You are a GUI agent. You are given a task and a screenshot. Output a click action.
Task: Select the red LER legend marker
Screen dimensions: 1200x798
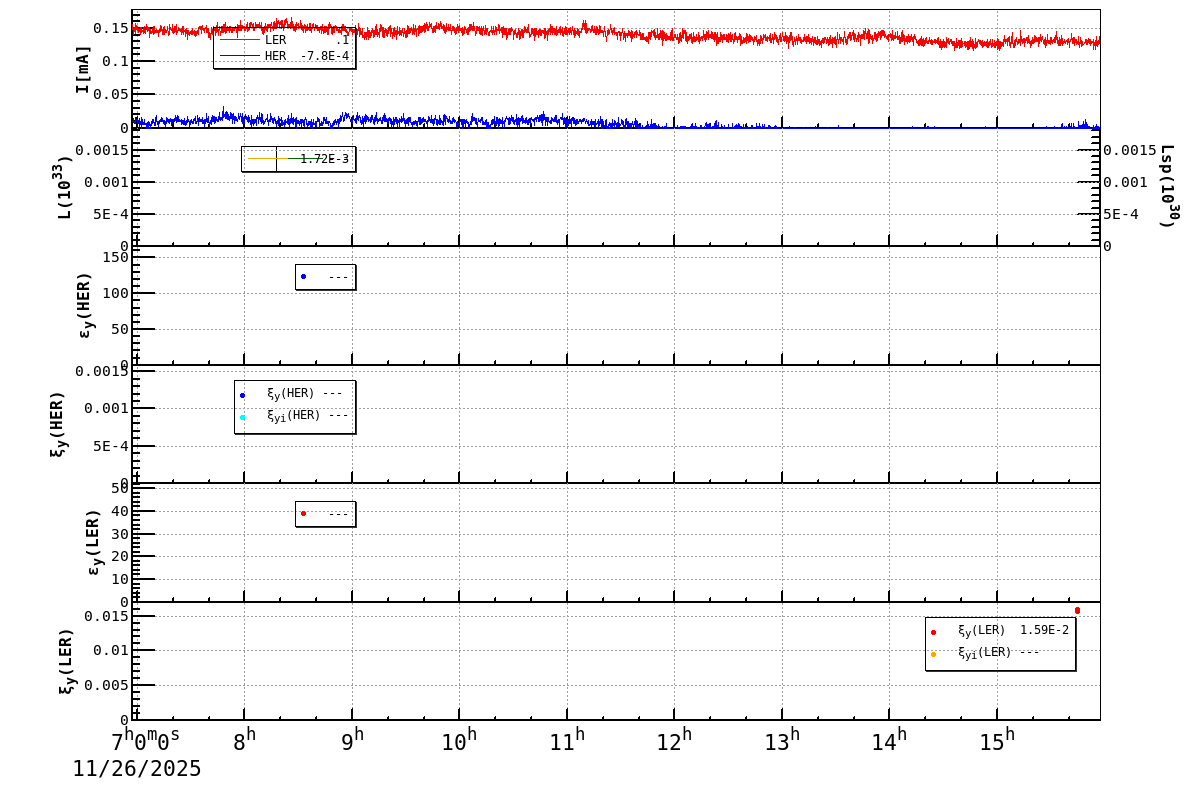240,39
